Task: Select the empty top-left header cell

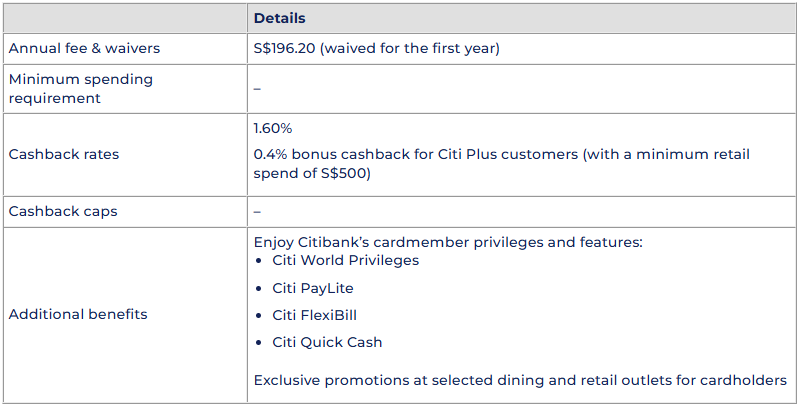Action: coord(124,18)
